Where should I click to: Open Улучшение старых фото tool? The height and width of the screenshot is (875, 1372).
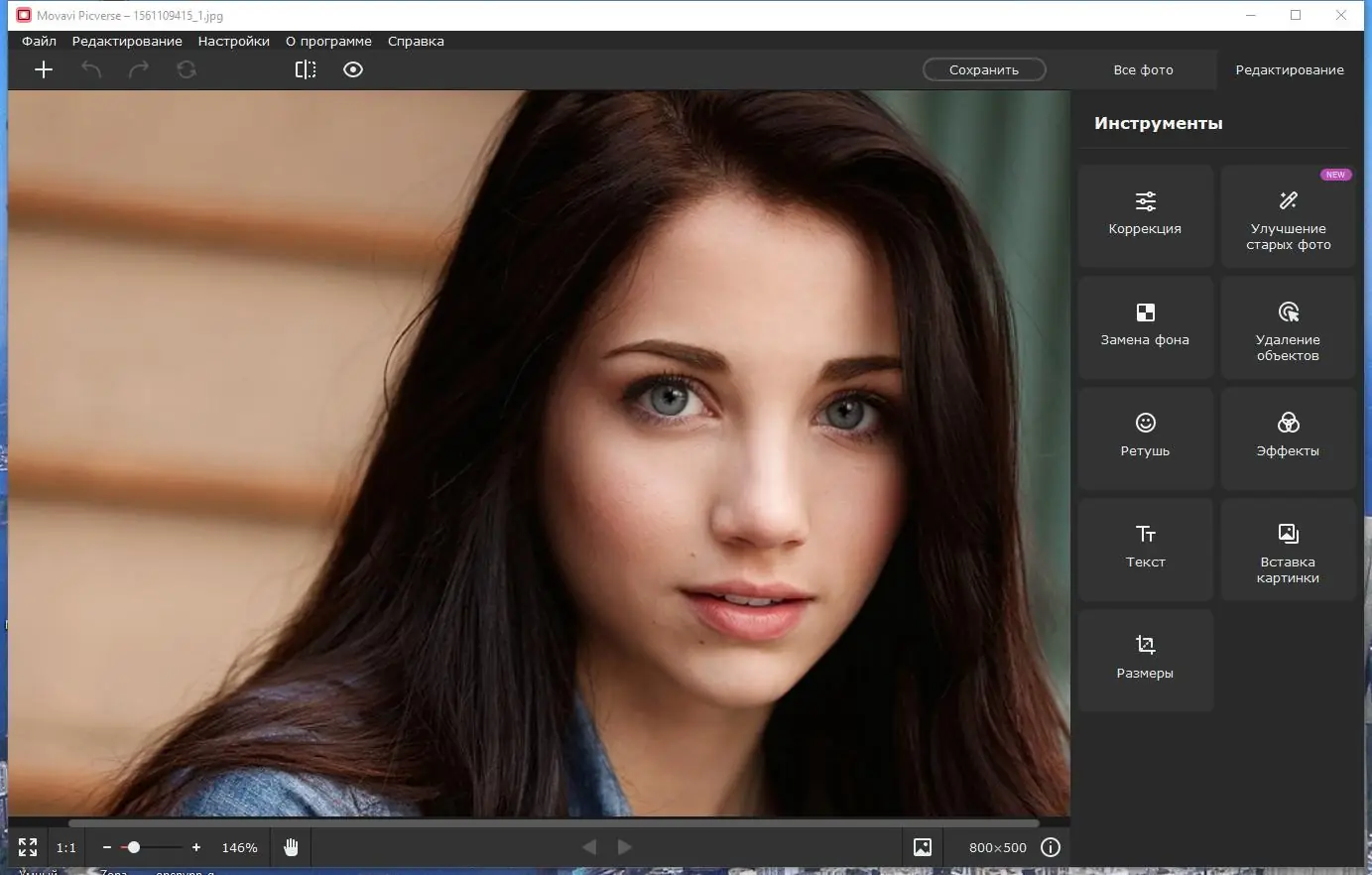(x=1288, y=217)
